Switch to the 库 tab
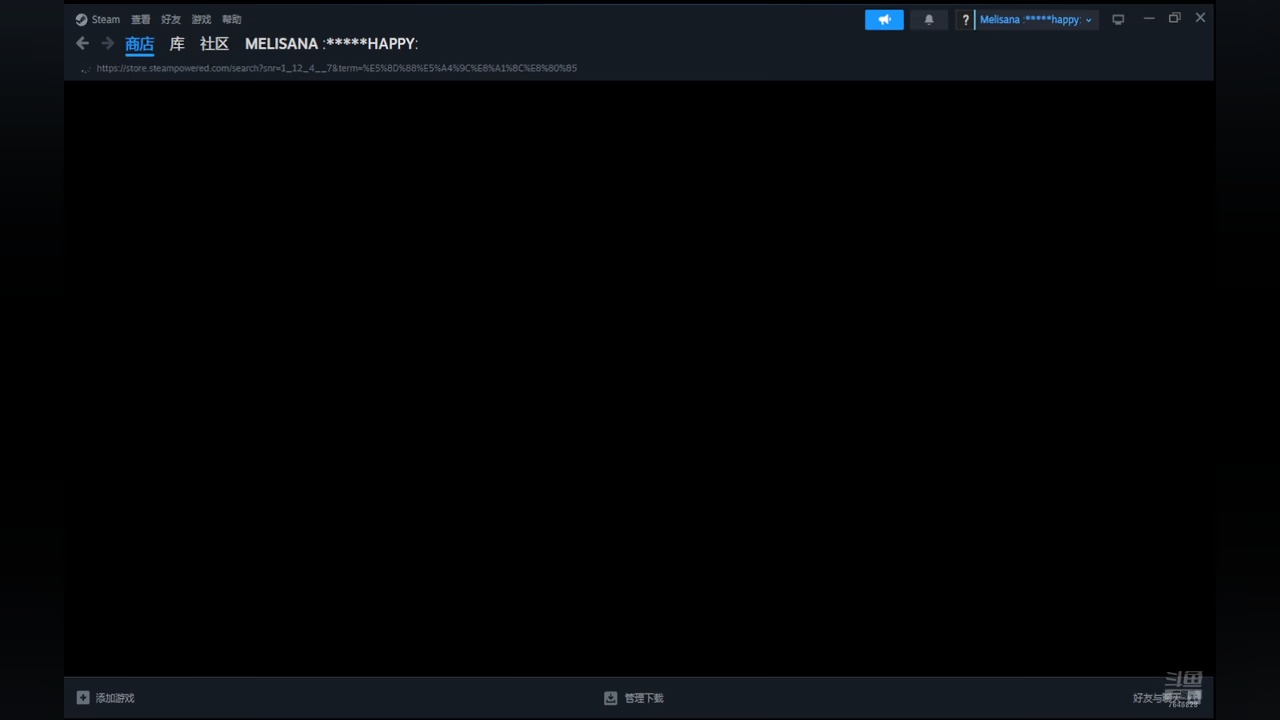This screenshot has width=1280, height=720. [x=177, y=44]
